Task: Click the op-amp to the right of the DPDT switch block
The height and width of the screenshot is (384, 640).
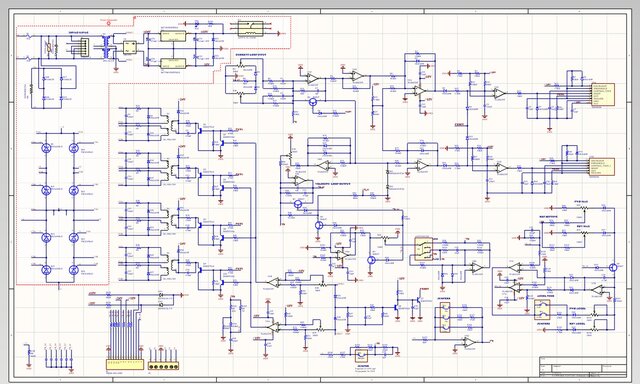Action: click(x=477, y=268)
